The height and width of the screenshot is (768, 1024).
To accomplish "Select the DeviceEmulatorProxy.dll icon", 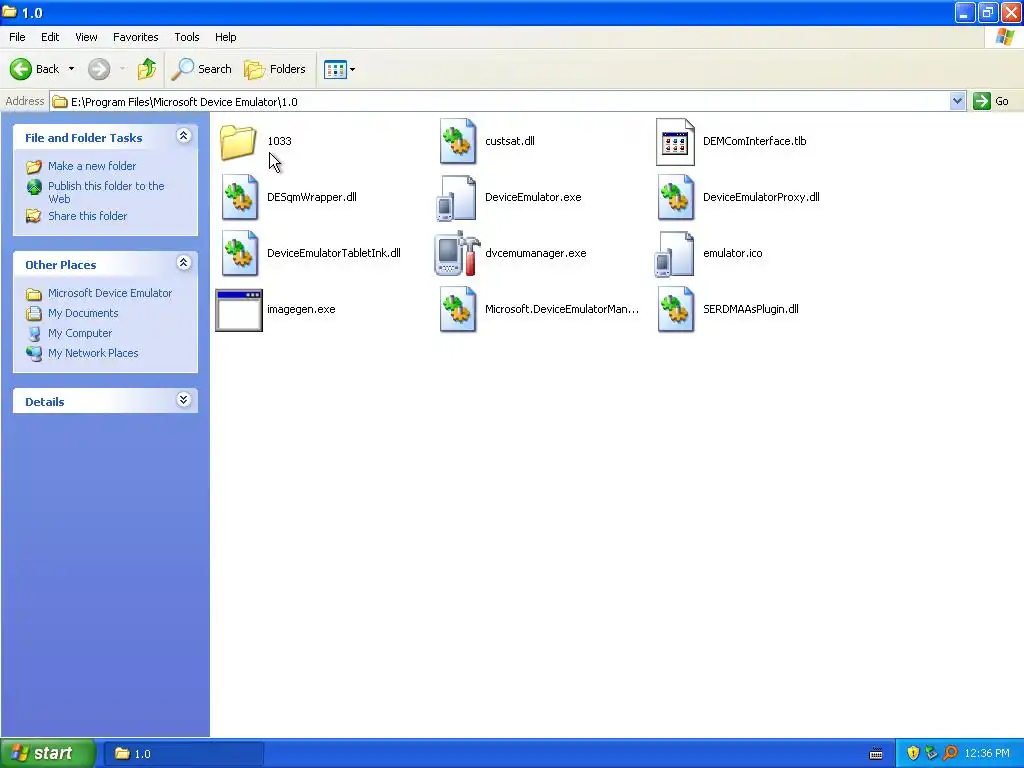I will [676, 197].
